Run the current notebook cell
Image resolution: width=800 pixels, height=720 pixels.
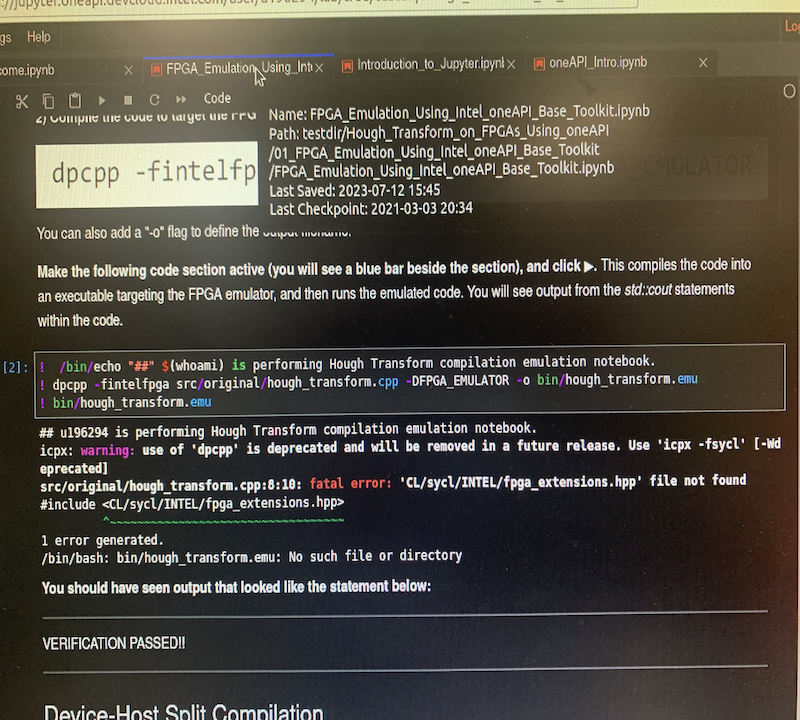[101, 98]
